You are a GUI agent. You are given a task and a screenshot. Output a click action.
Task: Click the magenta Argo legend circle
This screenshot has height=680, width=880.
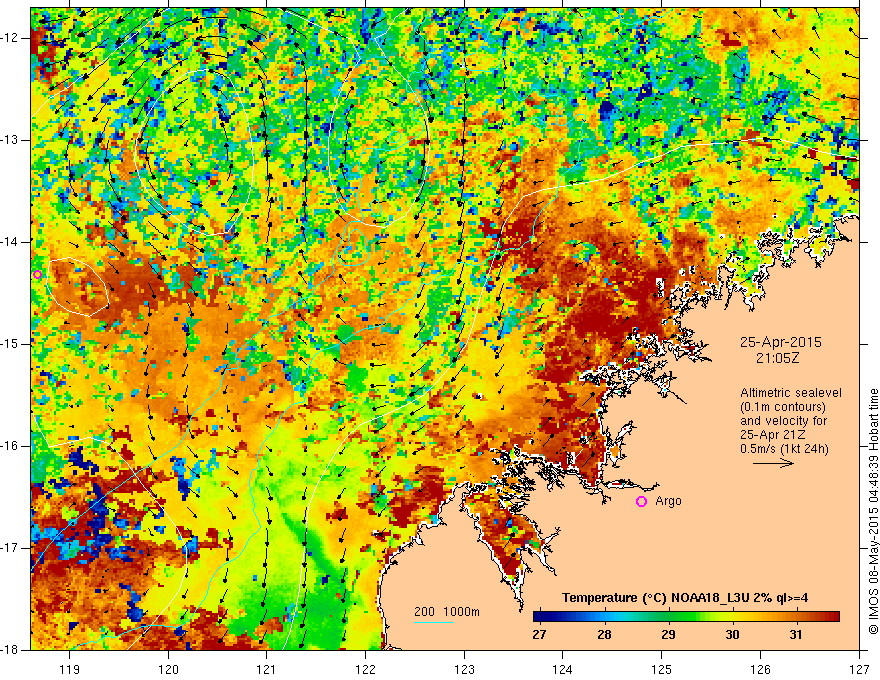click(641, 502)
